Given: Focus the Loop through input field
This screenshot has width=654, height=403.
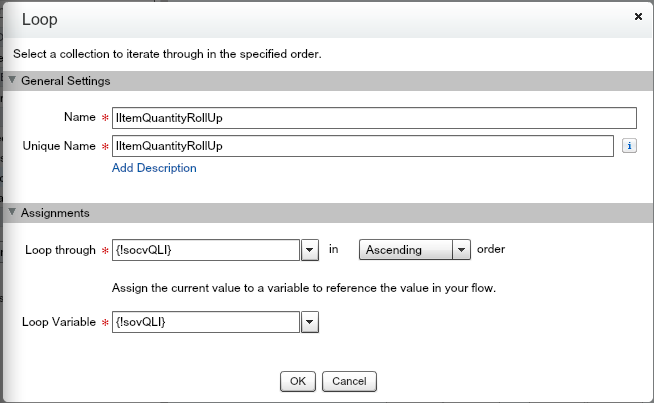Looking at the screenshot, I should pos(205,249).
